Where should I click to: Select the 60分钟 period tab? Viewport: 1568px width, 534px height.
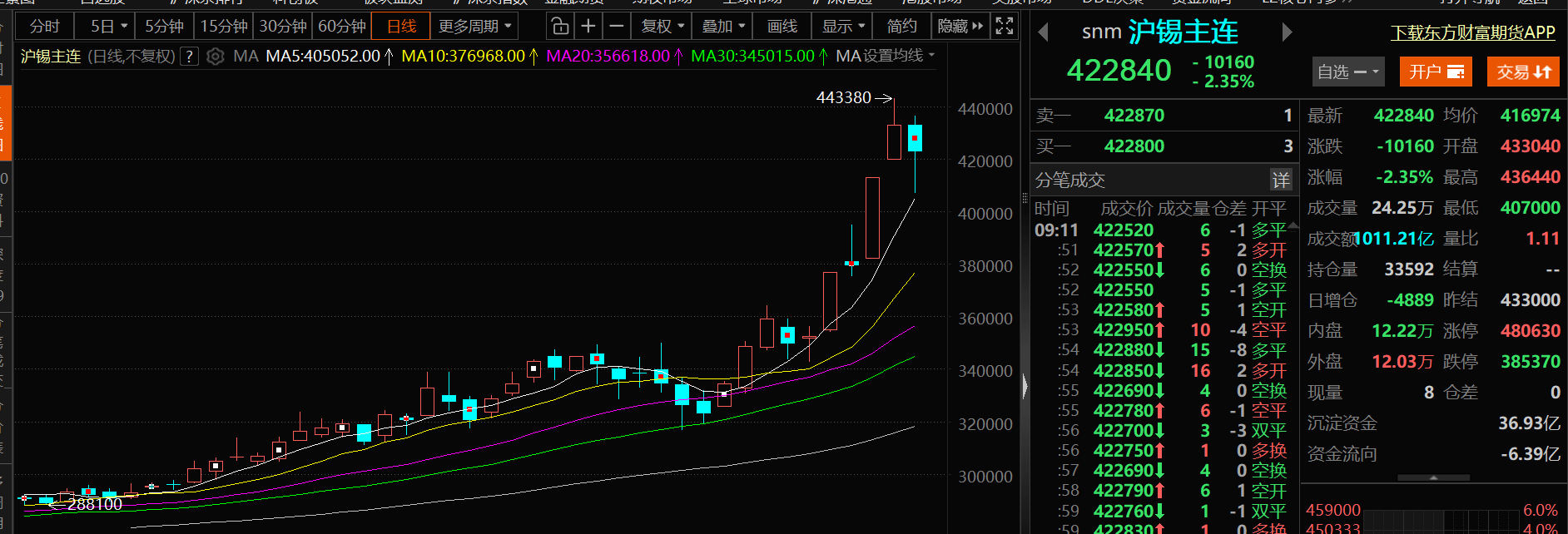(342, 27)
